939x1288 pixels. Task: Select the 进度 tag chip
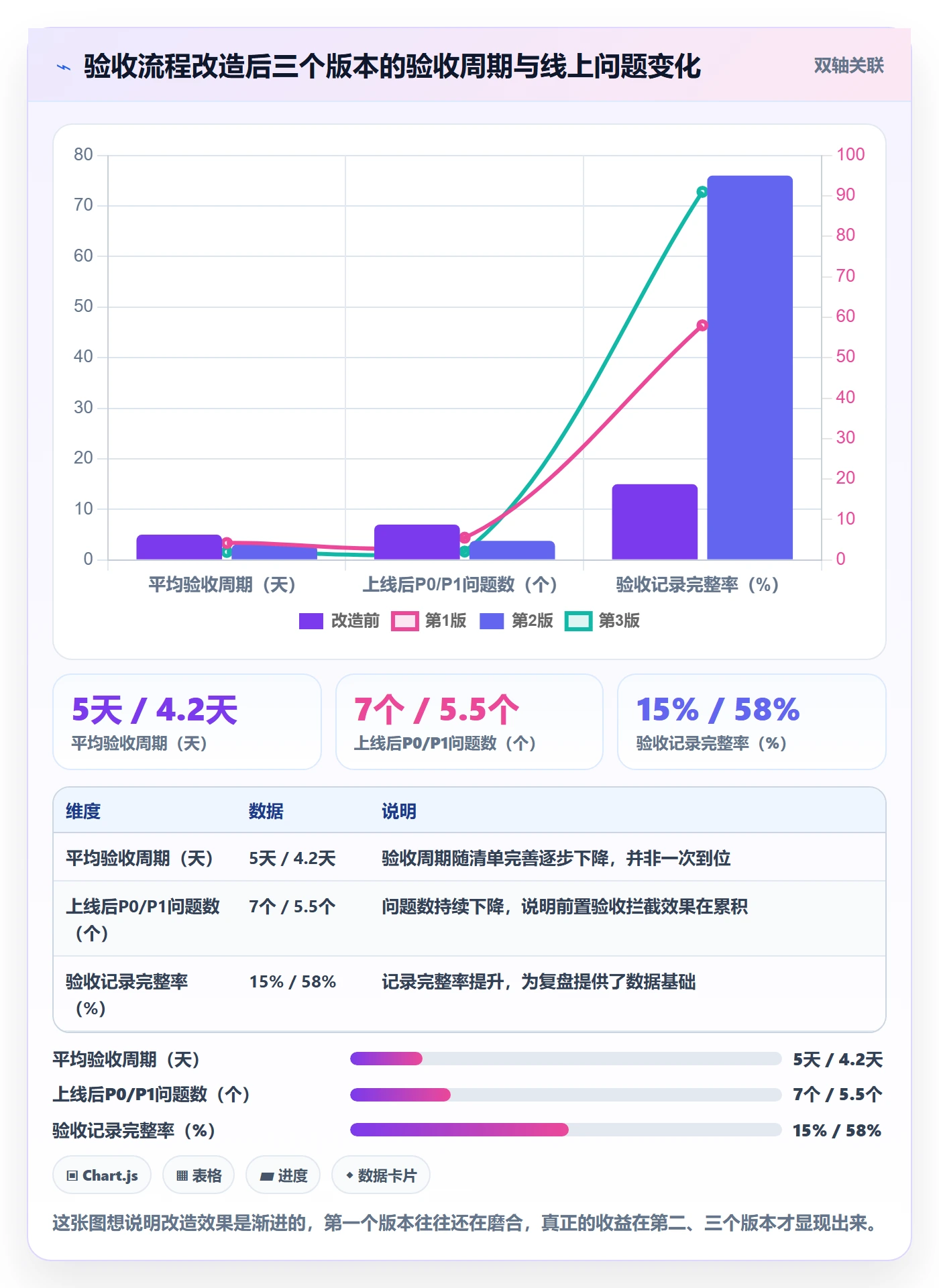pos(283,1175)
